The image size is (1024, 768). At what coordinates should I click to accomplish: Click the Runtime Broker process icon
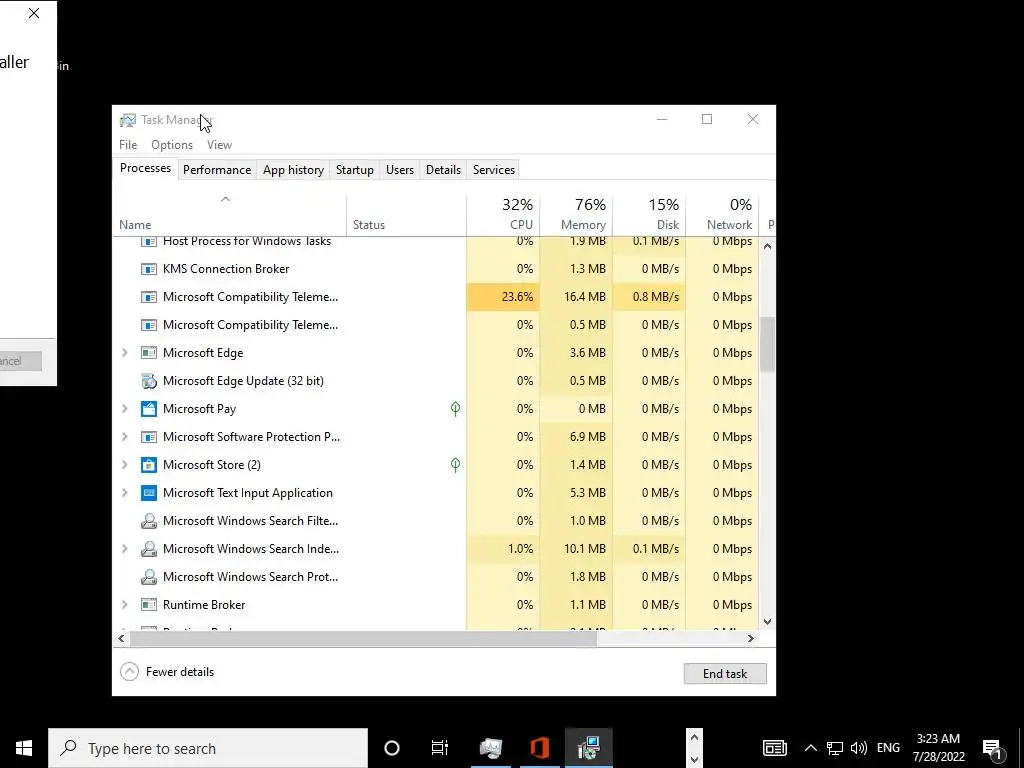[x=149, y=605]
